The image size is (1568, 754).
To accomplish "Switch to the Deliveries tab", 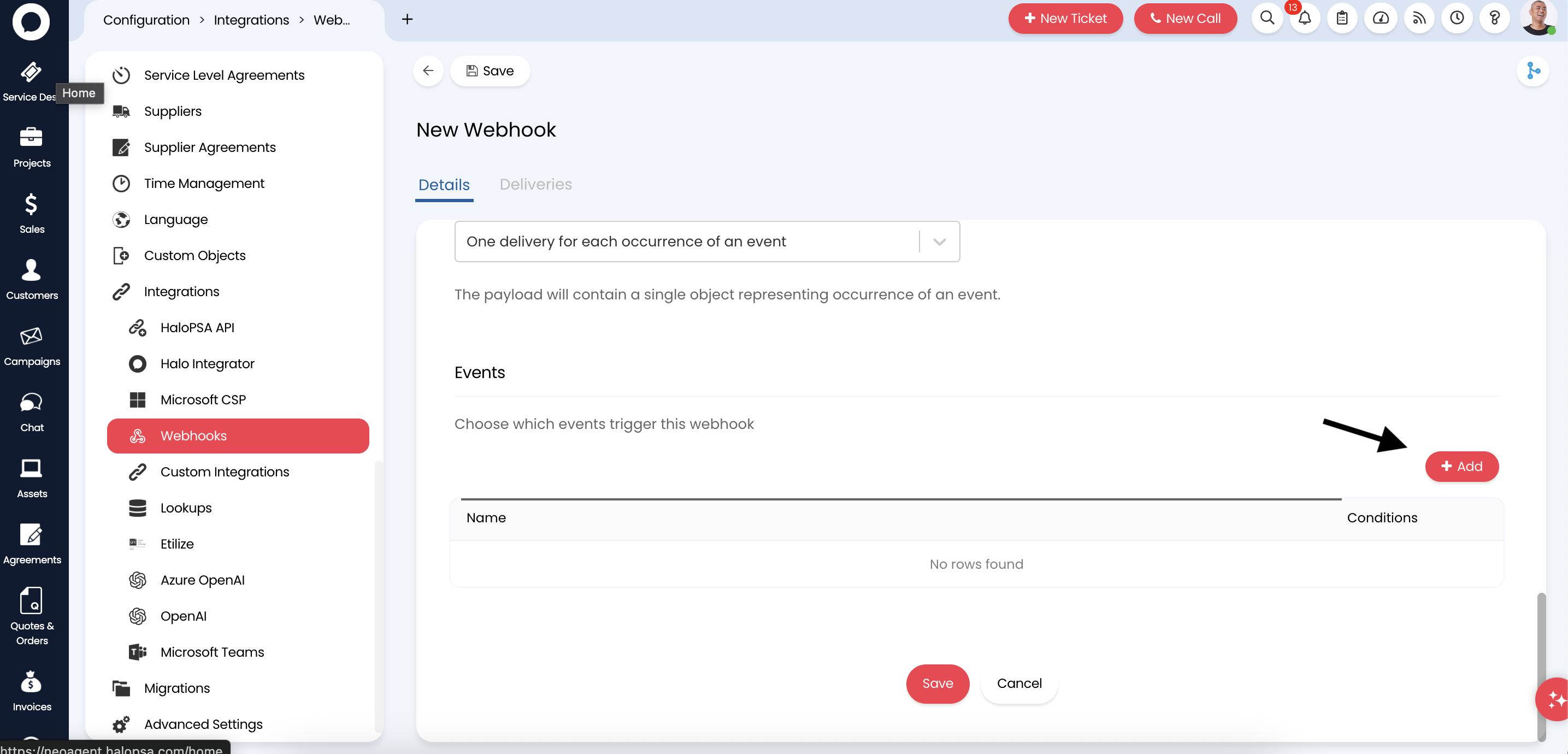I will (535, 184).
